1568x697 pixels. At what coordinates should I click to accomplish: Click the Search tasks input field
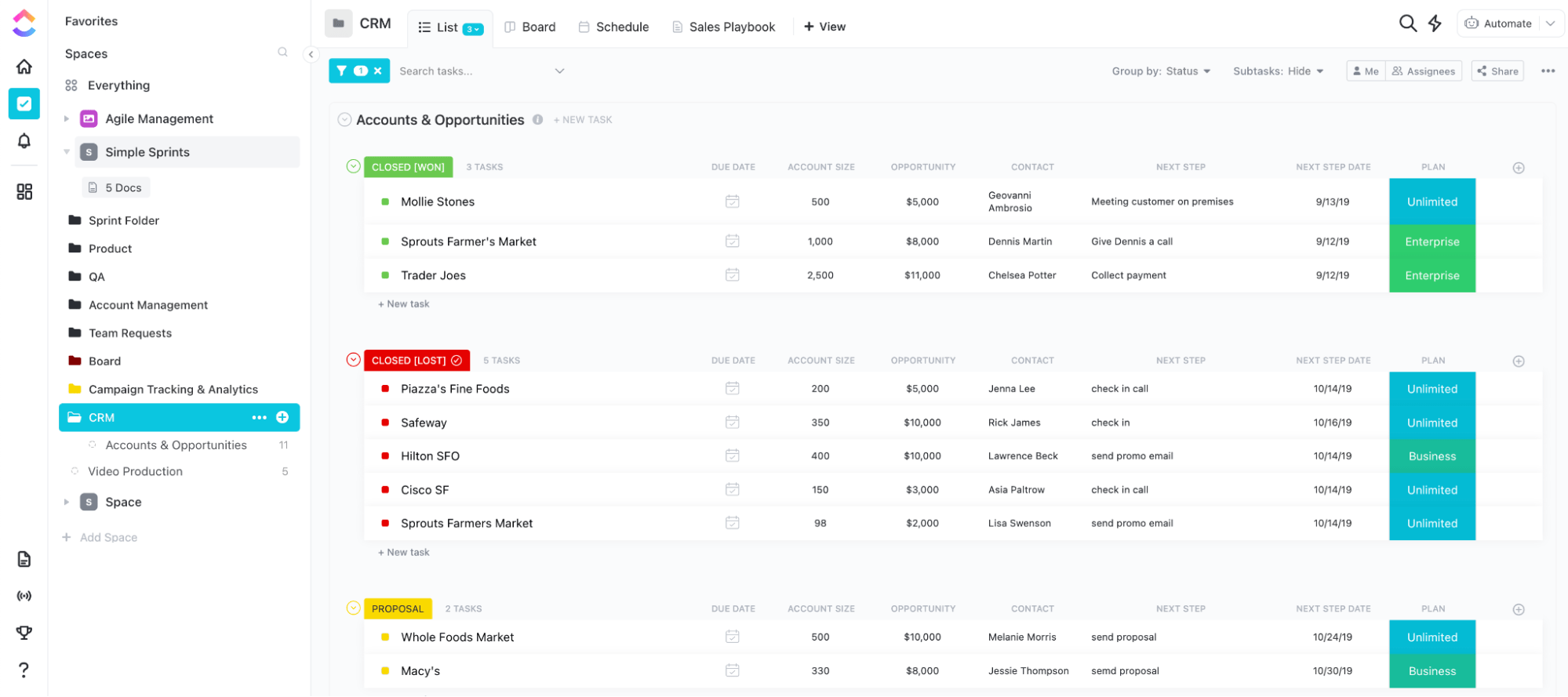tap(471, 71)
